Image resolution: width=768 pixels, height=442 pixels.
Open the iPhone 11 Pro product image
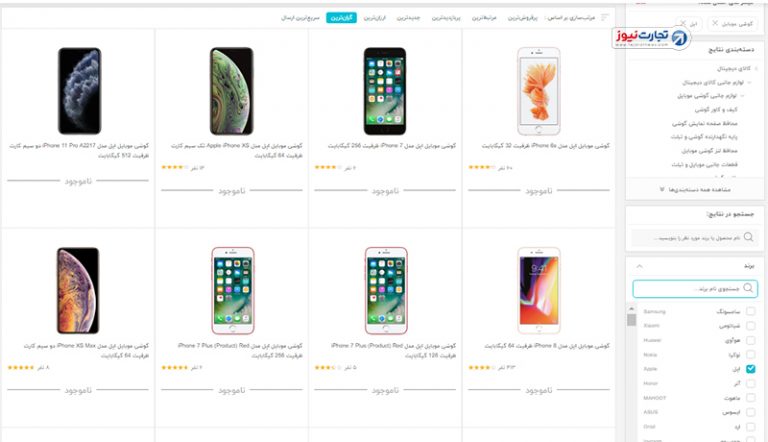point(79,91)
